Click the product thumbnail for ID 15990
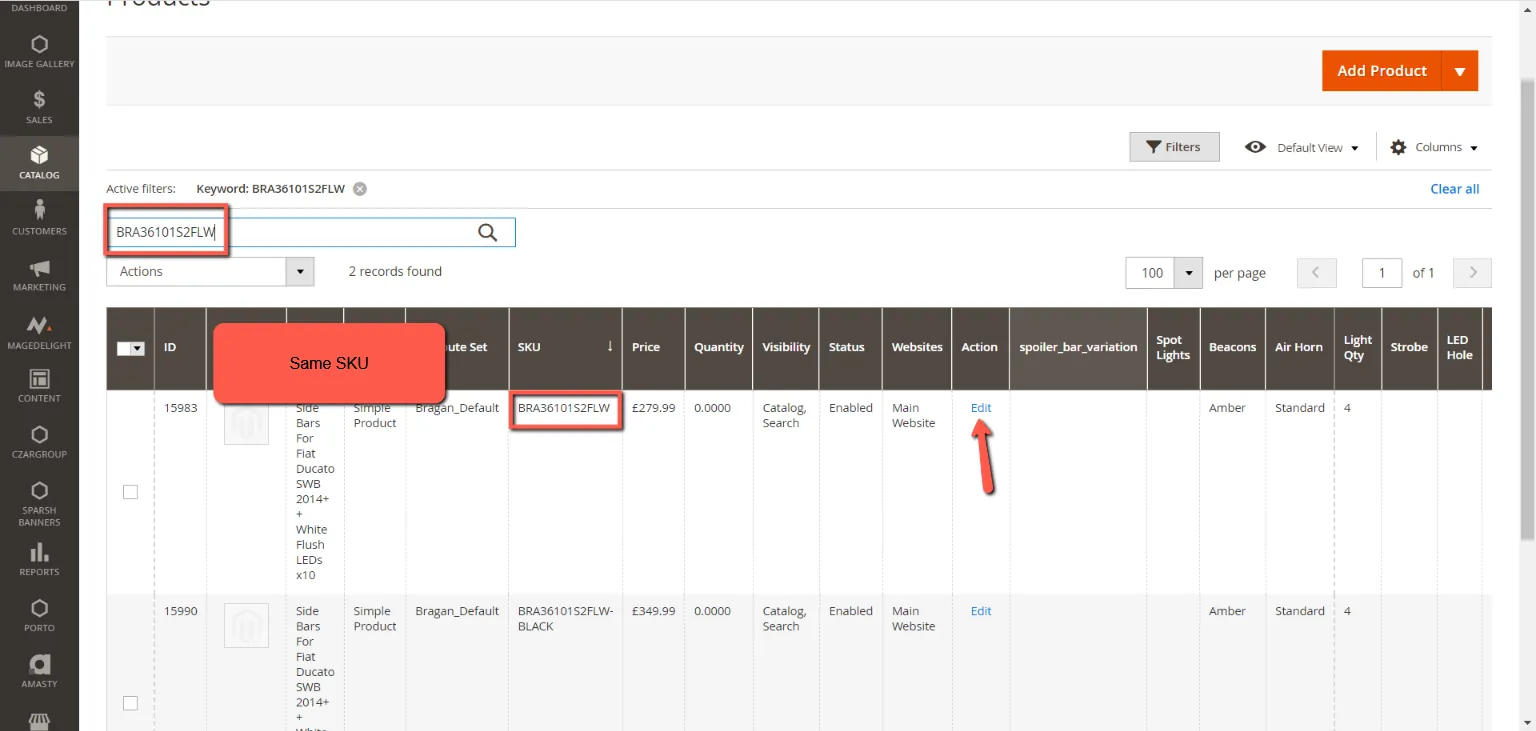1536x731 pixels. [246, 626]
